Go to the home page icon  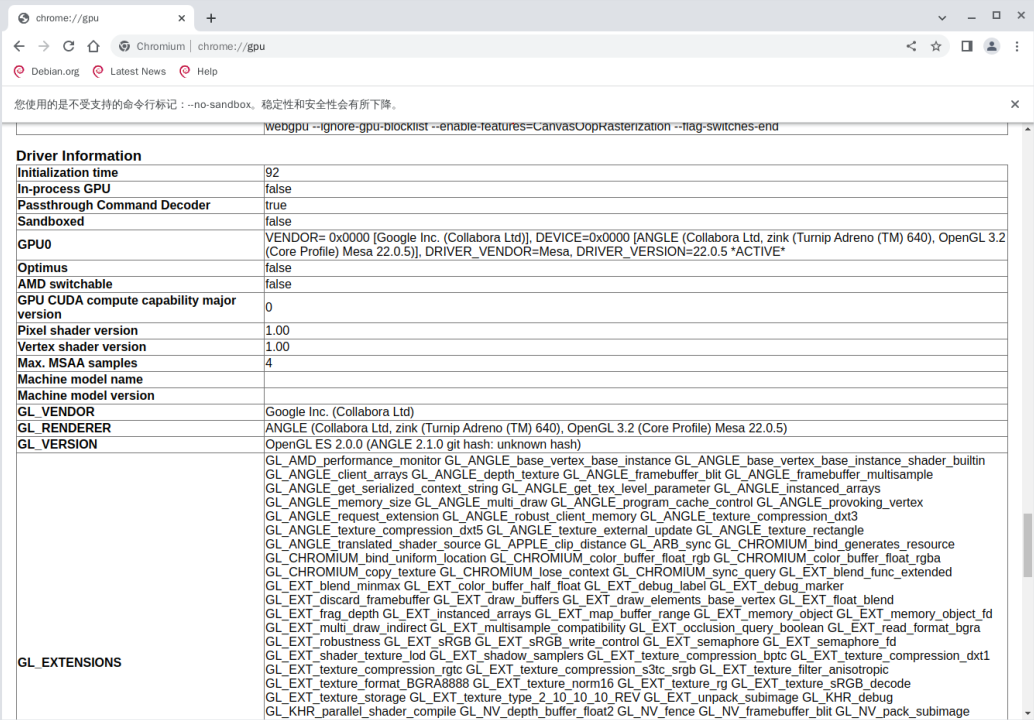click(x=93, y=46)
